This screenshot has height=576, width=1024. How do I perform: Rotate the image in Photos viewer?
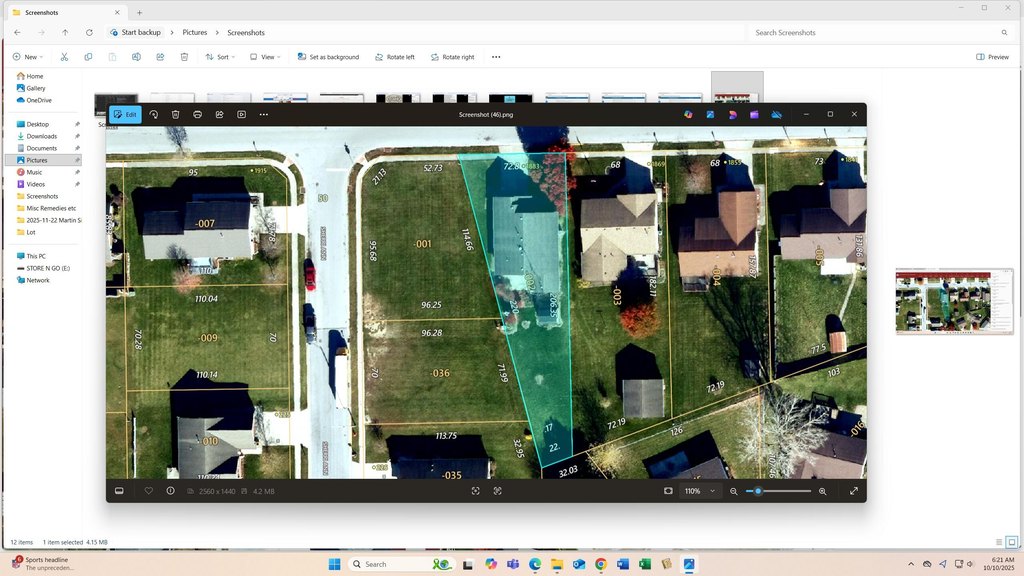pos(154,115)
